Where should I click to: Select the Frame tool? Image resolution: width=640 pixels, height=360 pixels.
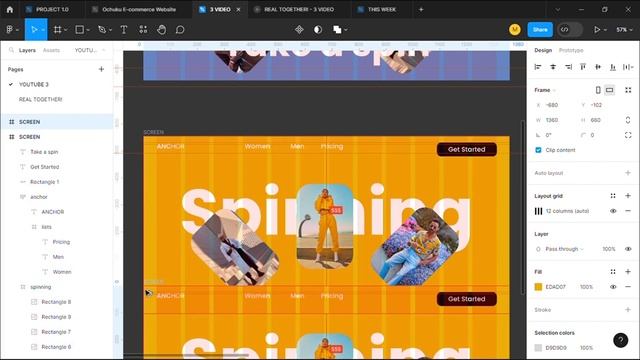[58, 29]
